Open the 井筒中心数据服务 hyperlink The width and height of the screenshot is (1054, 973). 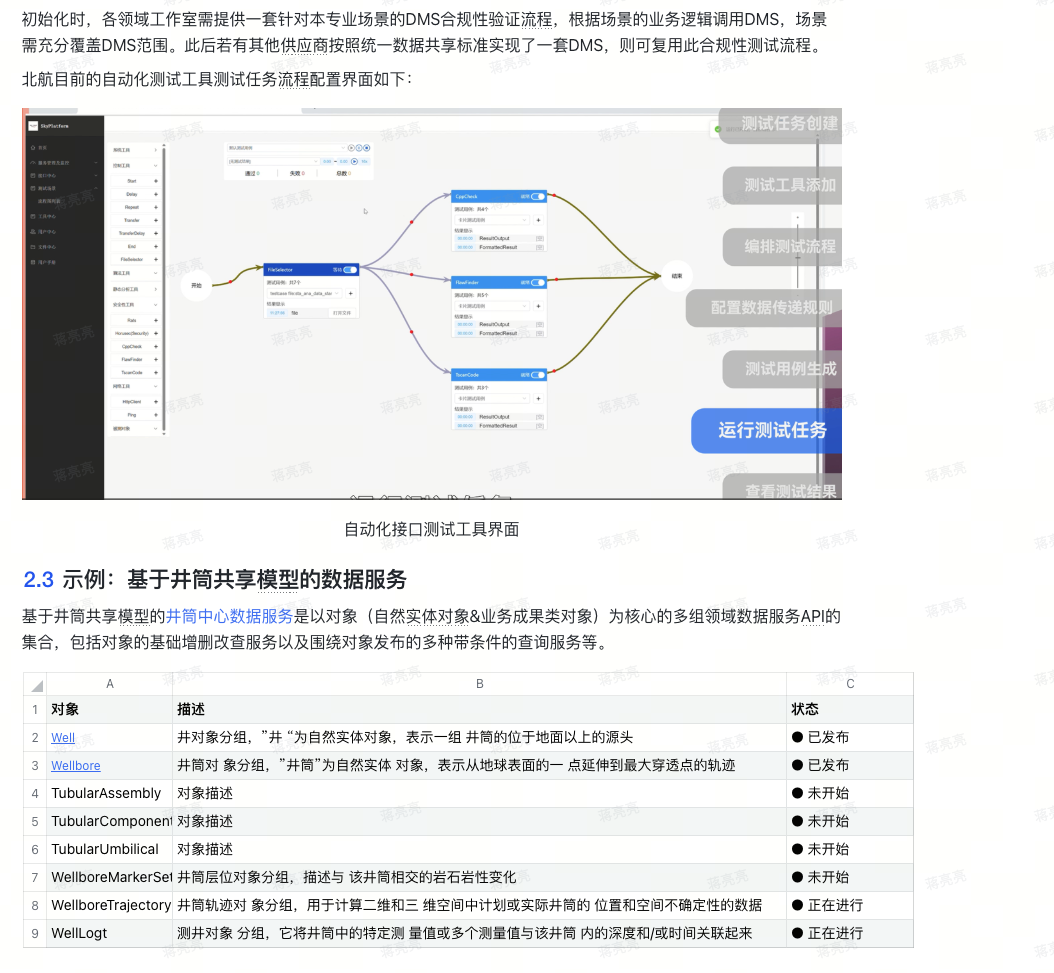pyautogui.click(x=229, y=616)
